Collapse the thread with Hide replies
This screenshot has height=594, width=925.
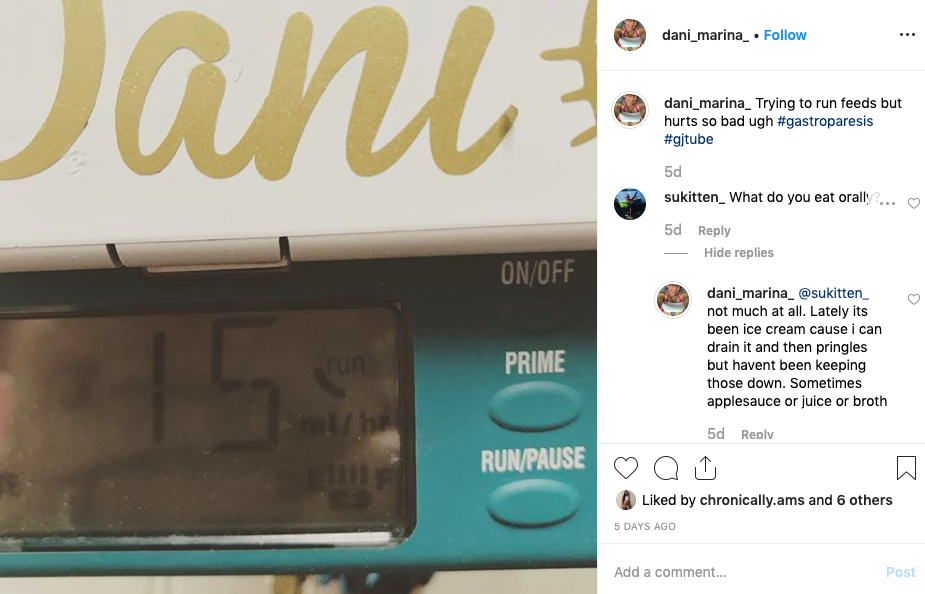[x=739, y=252]
